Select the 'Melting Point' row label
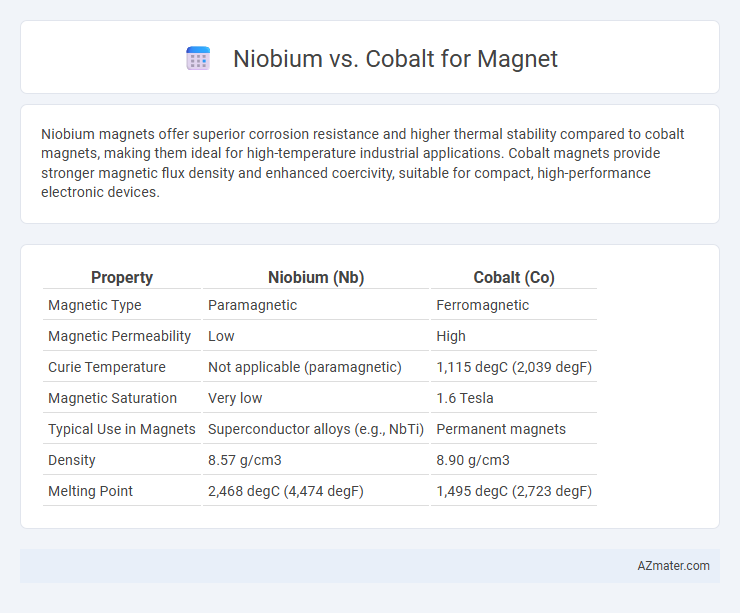The image size is (740, 613). pyautogui.click(x=90, y=491)
